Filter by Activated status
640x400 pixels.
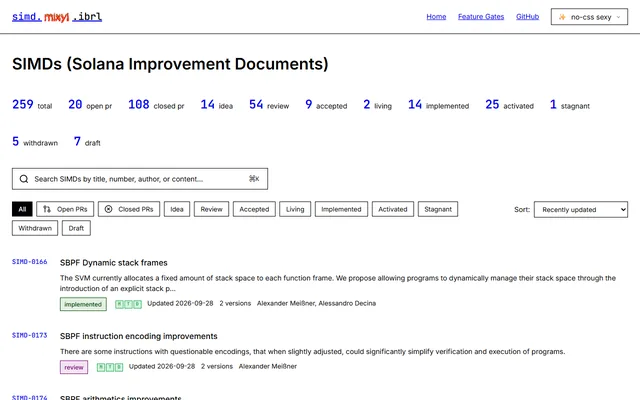tap(393, 209)
